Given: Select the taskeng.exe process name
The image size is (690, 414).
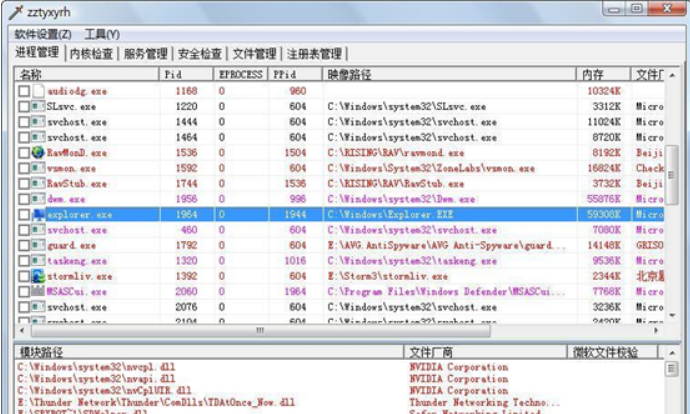Looking at the screenshot, I should tap(77, 261).
